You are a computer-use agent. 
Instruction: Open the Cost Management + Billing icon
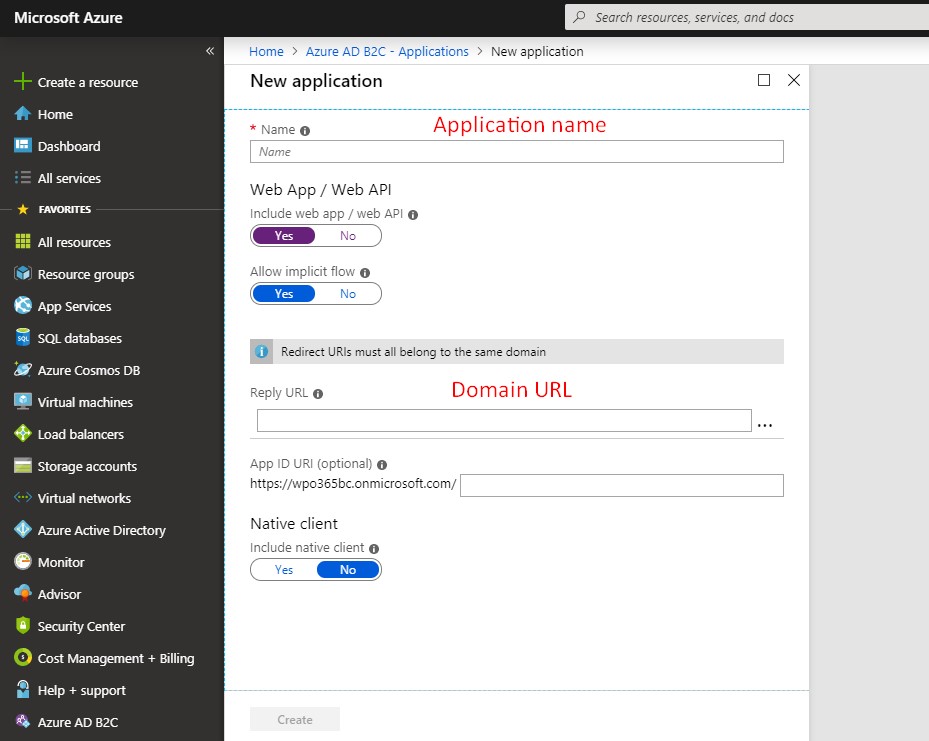[23, 657]
